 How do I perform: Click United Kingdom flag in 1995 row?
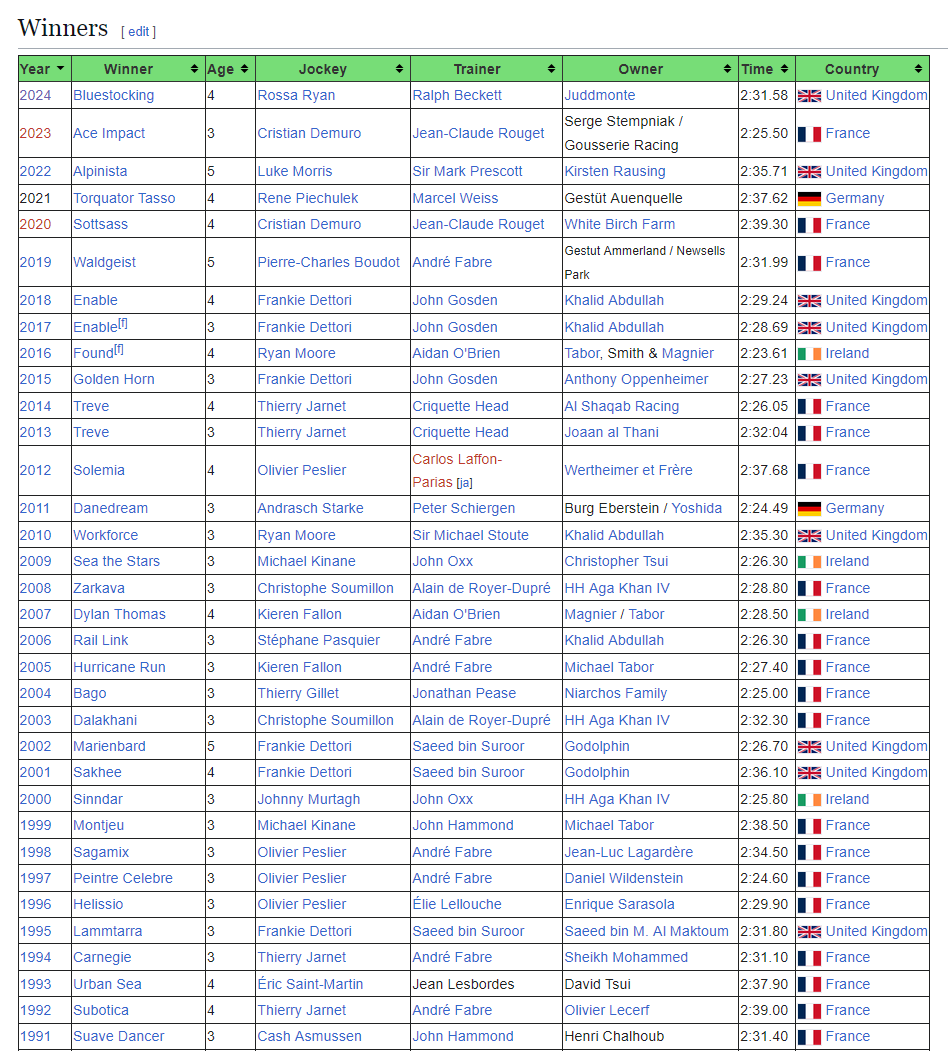809,932
